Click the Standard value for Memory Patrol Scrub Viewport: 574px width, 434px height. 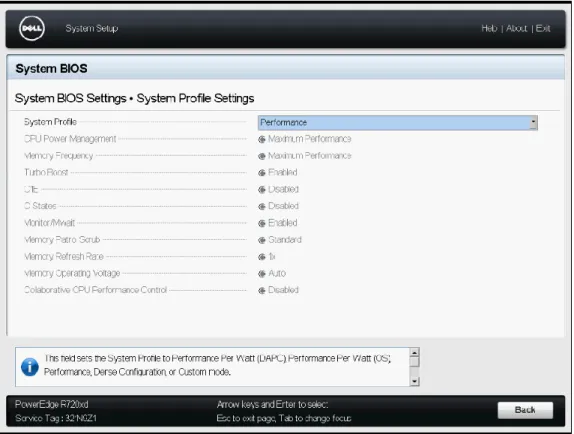point(285,240)
